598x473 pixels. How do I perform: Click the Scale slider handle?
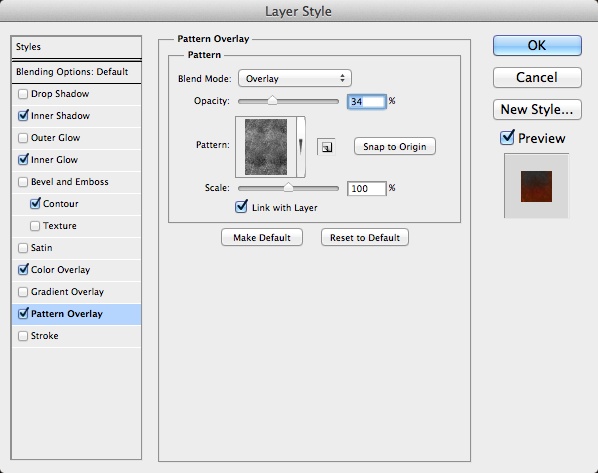[289, 187]
